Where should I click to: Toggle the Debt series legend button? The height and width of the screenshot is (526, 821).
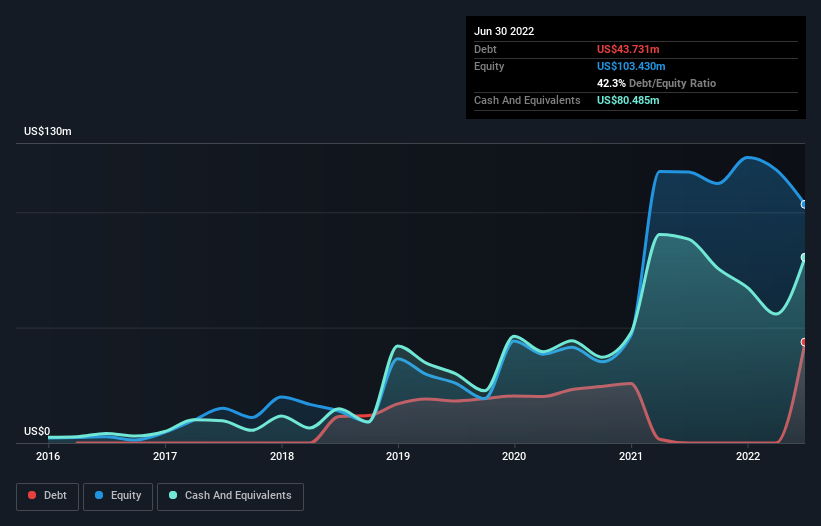[47, 496]
